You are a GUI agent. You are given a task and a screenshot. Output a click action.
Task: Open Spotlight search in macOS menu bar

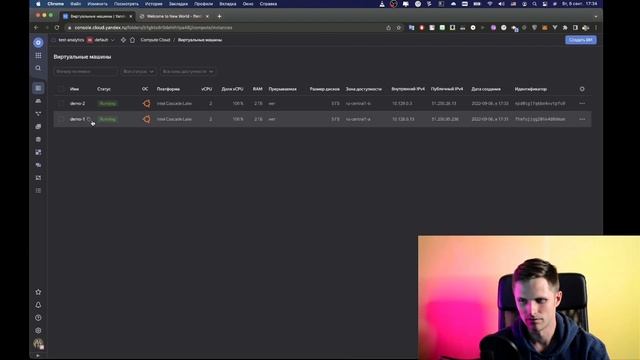pyautogui.click(x=534, y=4)
